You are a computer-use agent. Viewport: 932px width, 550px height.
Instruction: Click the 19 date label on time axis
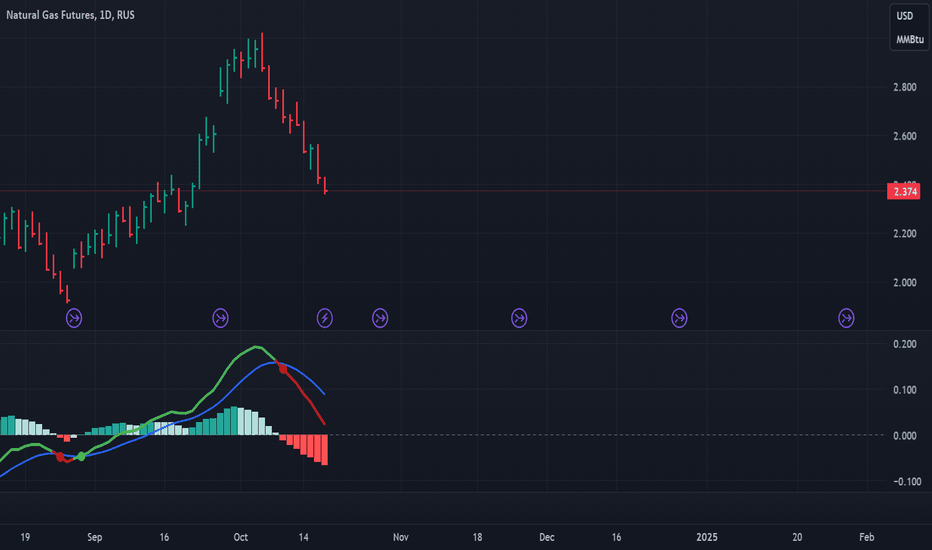pos(25,537)
